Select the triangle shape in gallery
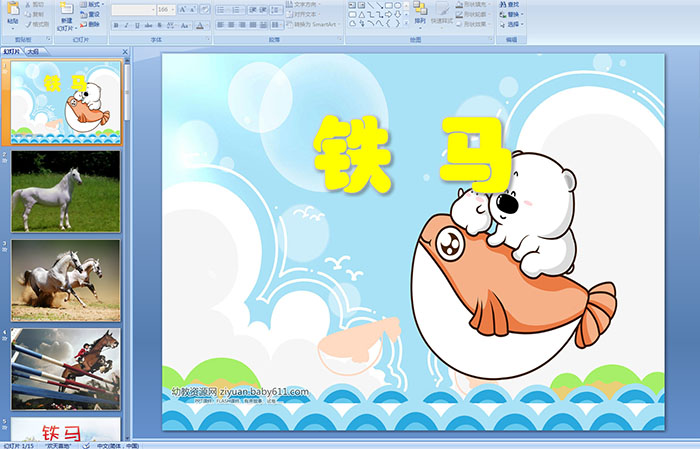The width and height of the screenshot is (700, 449). point(361,14)
